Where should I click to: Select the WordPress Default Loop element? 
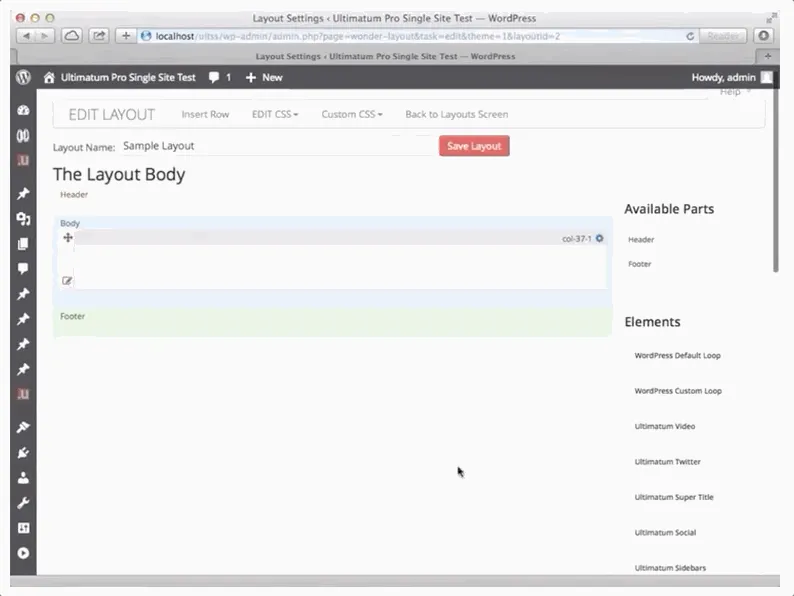tap(678, 355)
